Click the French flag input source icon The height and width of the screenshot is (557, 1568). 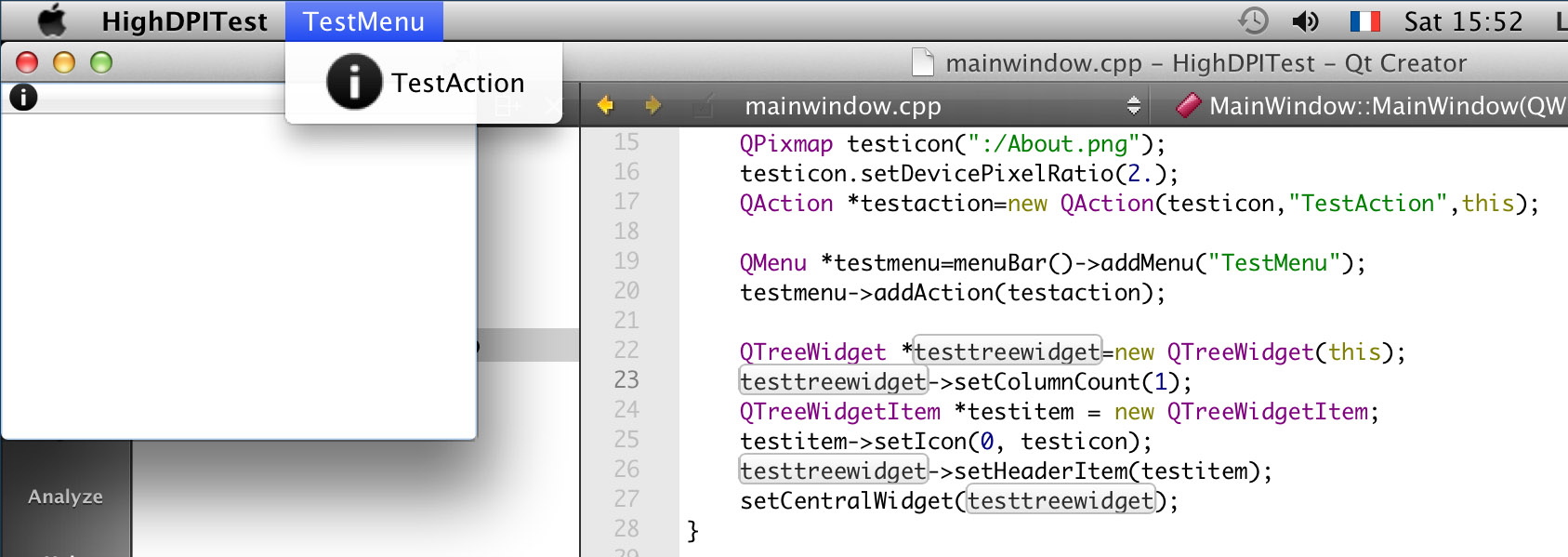point(1364,21)
